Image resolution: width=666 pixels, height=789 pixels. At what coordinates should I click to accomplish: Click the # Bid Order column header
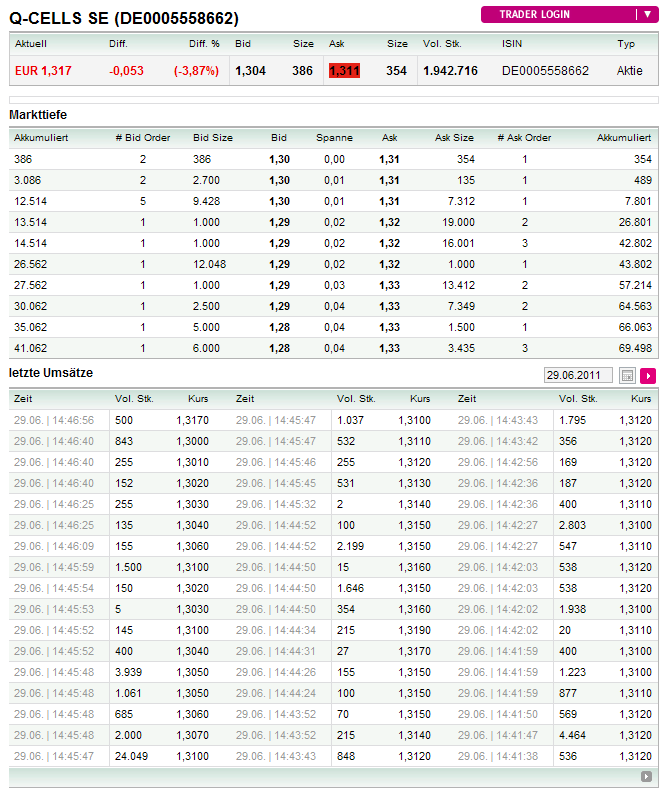coord(143,137)
